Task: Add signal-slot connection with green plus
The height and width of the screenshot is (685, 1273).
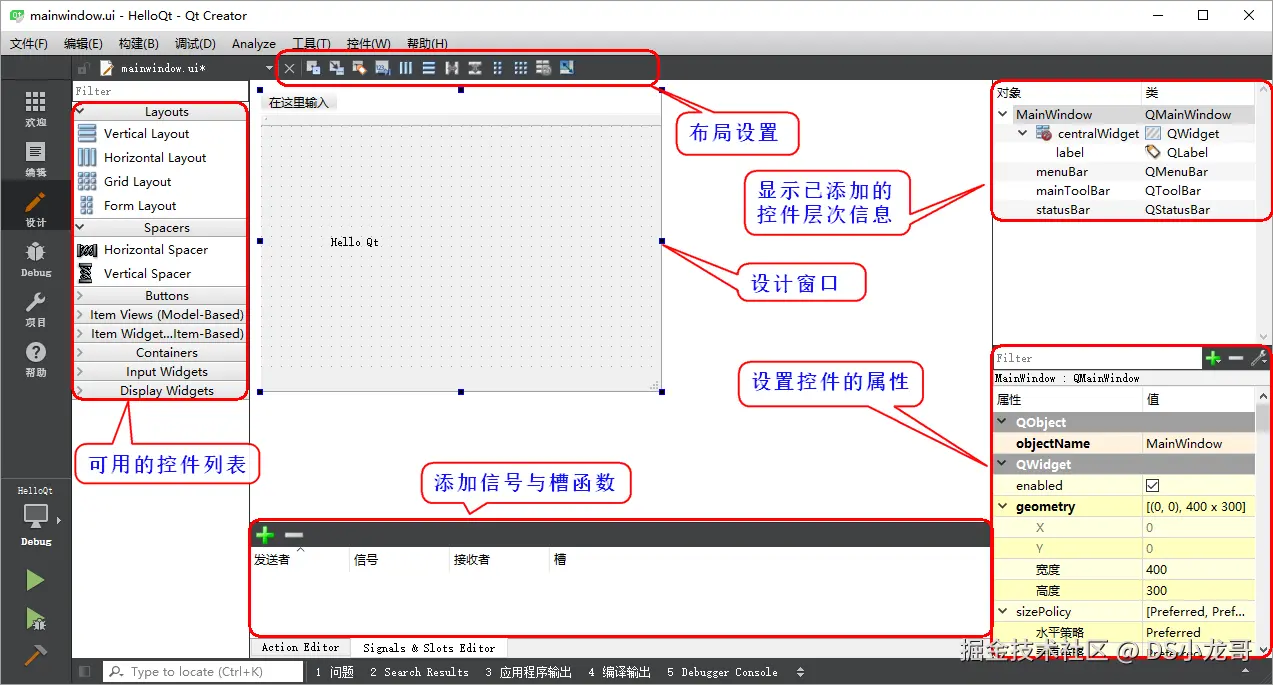Action: 264,535
